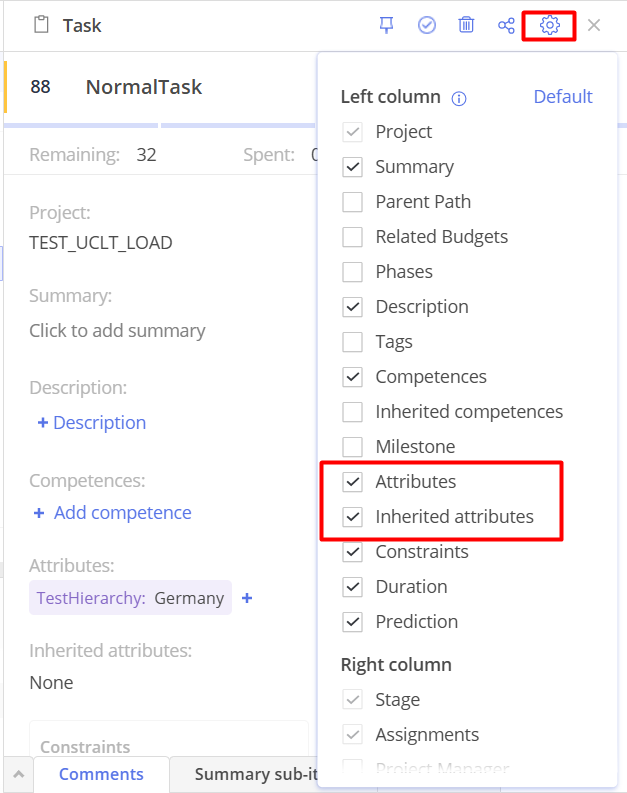Open settings via the gear icon
627x793 pixels.
pos(550,25)
